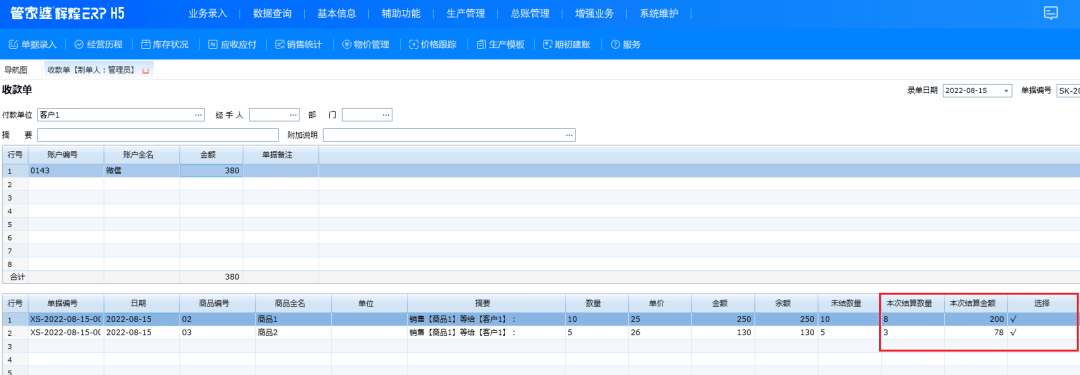1080x375 pixels.
Task: Open the 付款单位 lookup ellipsis button
Action: click(198, 114)
